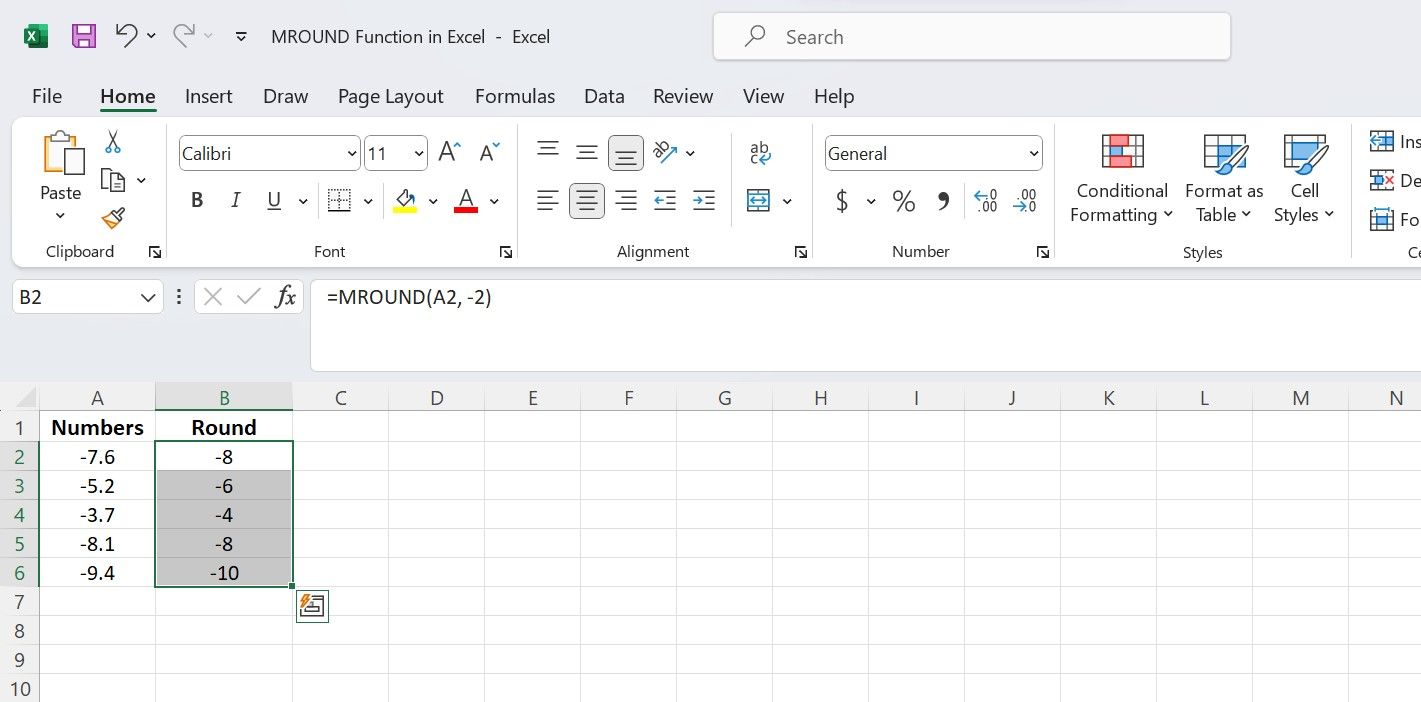Click the Increase Decimal icon

pos(985,201)
